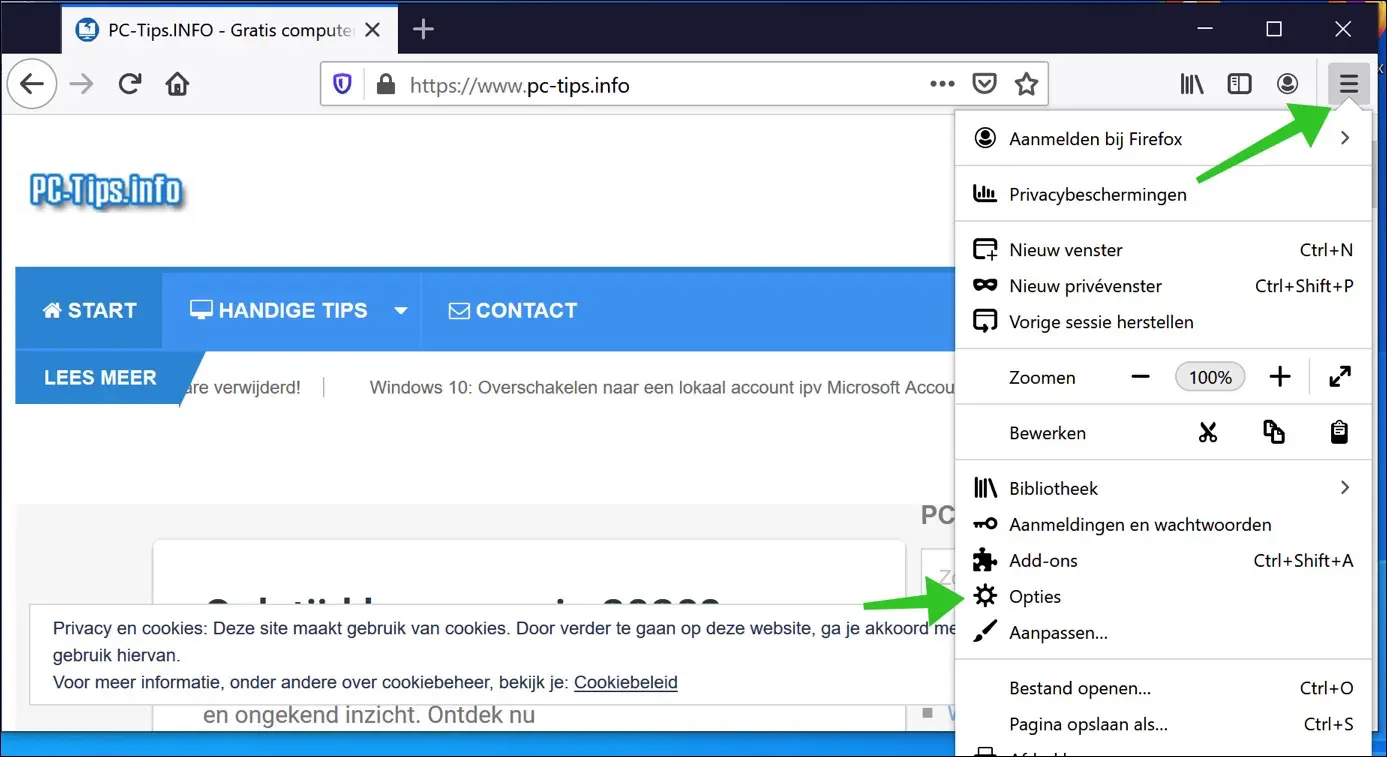This screenshot has height=757, width=1387.
Task: Open tracking protection shield icon
Action: point(343,85)
